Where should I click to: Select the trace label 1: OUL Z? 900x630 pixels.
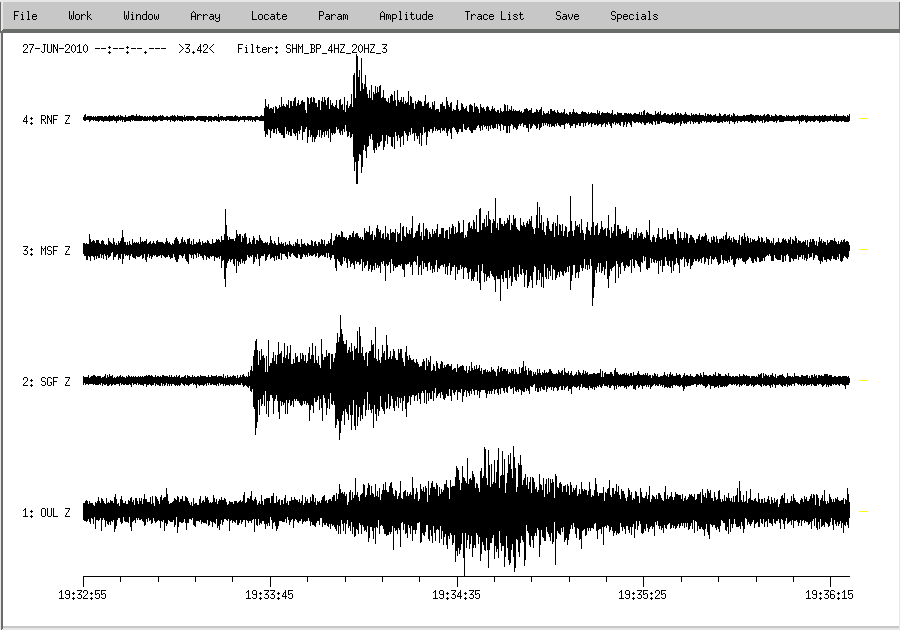point(46,513)
